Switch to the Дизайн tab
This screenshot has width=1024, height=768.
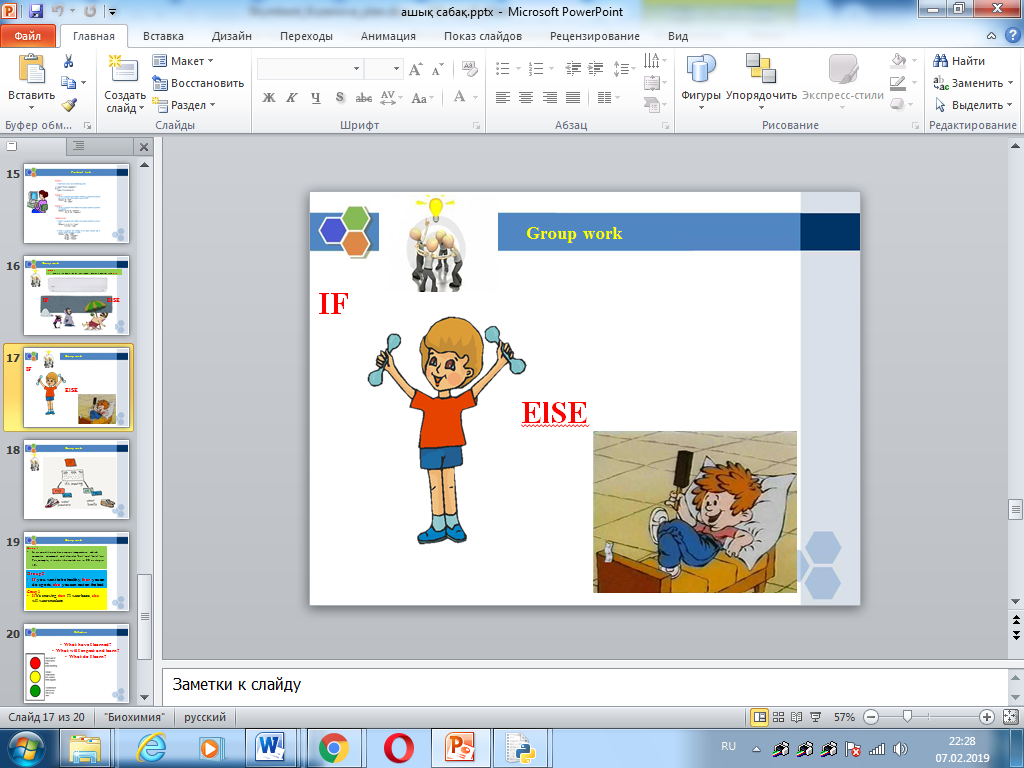[x=232, y=36]
